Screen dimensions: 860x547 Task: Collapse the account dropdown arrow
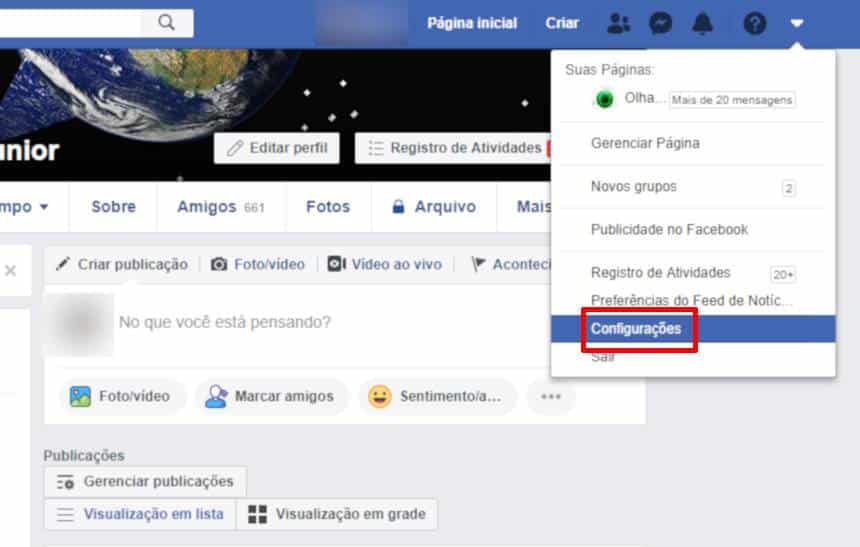click(x=797, y=23)
